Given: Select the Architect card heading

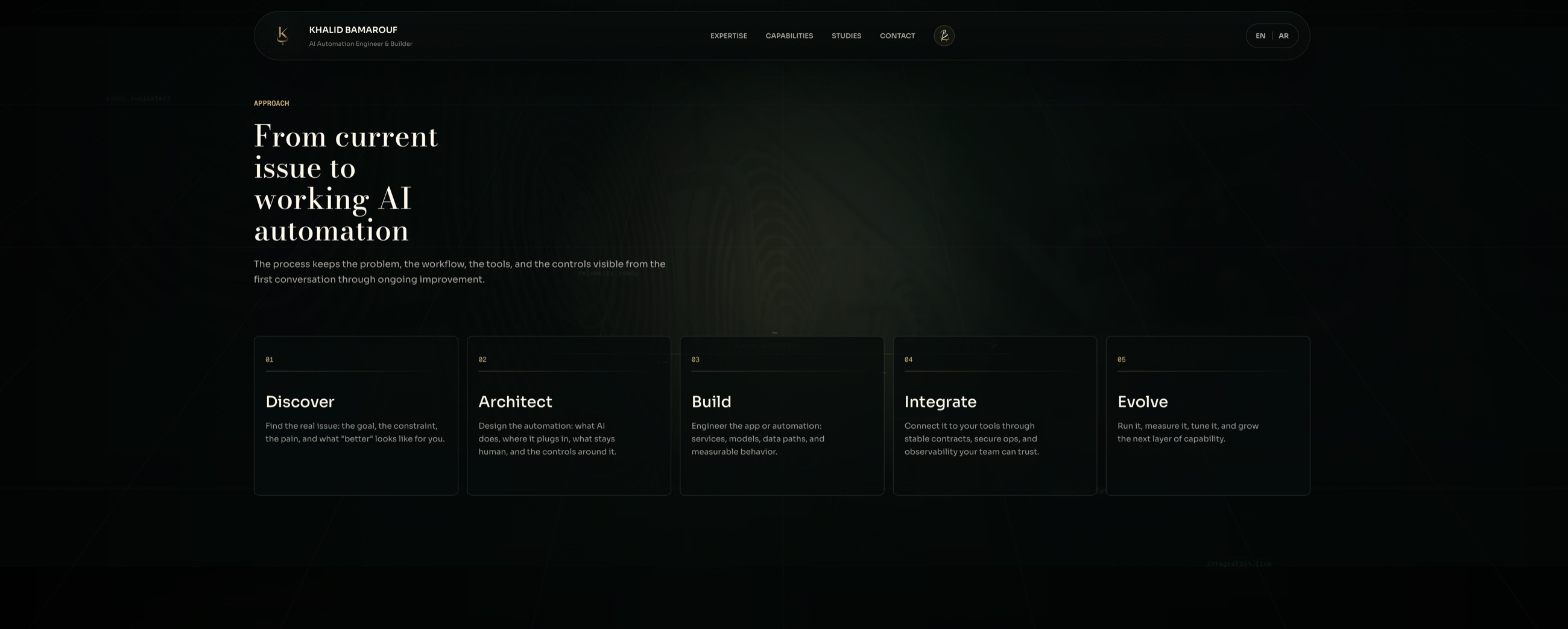Looking at the screenshot, I should (515, 402).
